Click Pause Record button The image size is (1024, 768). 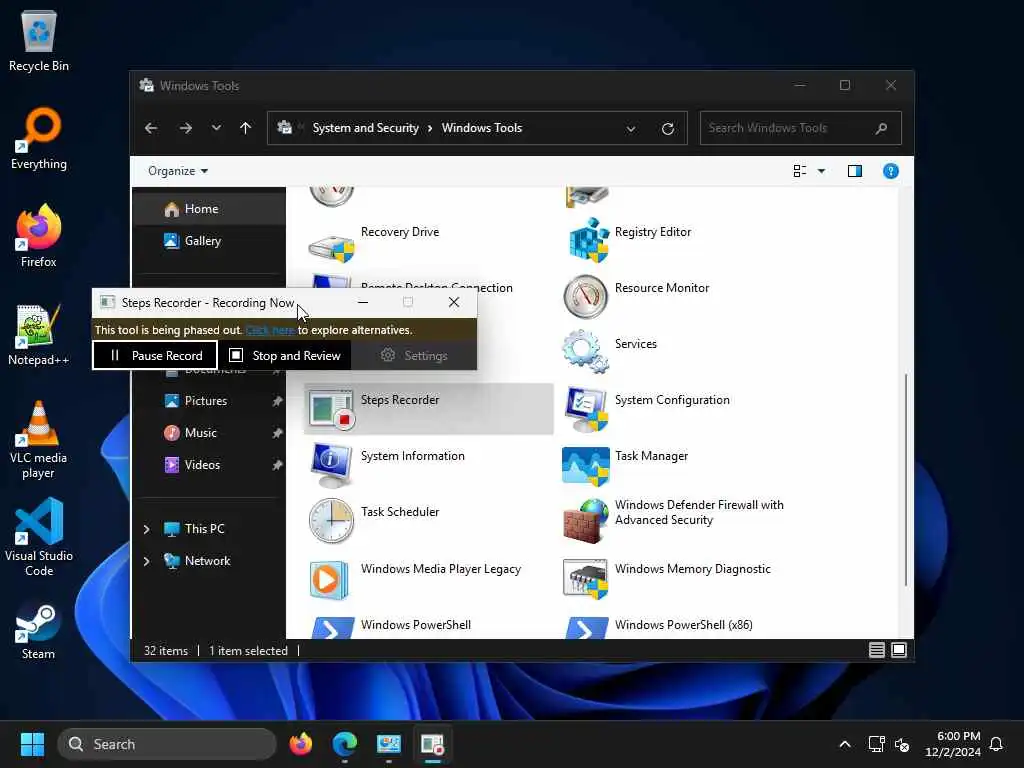155,355
